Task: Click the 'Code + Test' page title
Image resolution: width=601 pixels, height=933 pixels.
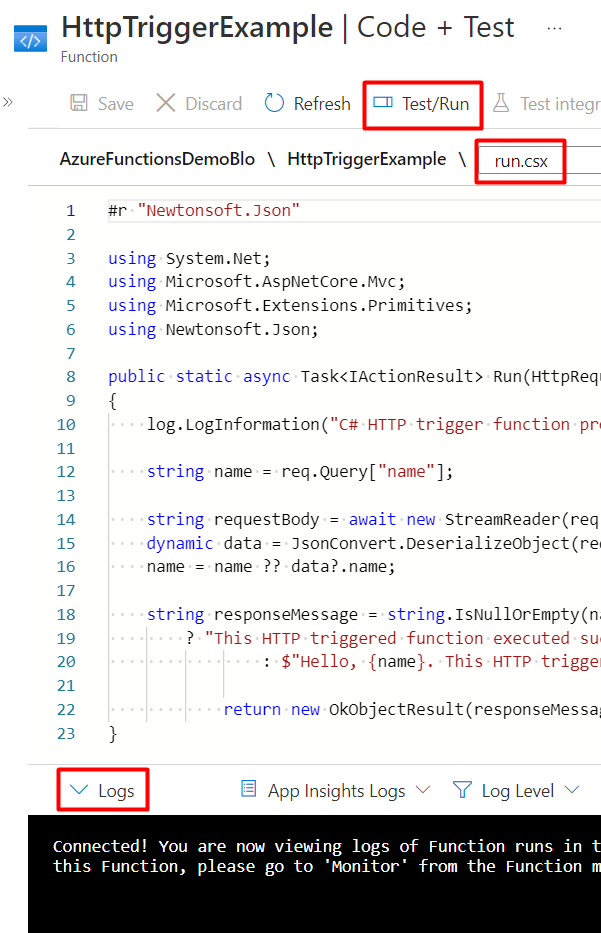Action: point(436,27)
